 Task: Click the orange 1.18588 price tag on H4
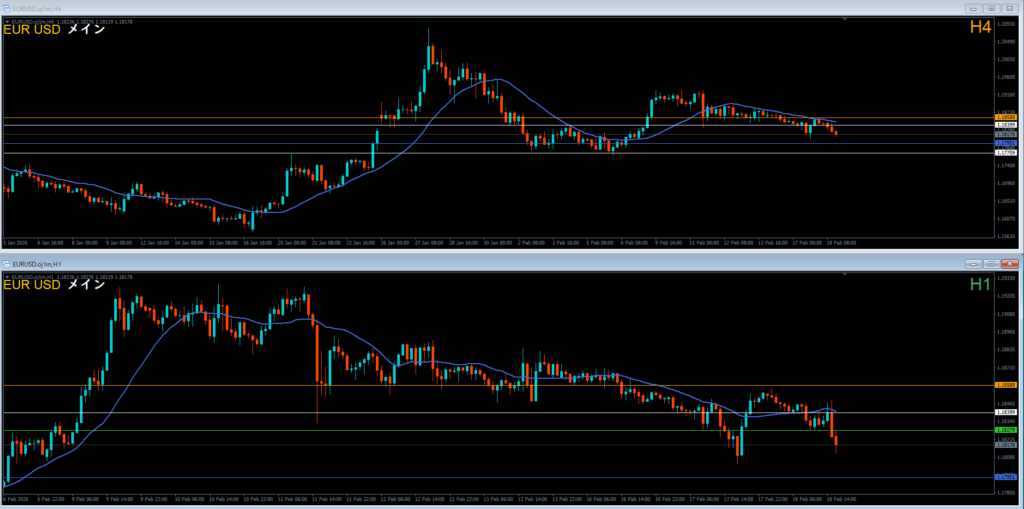tap(1006, 118)
